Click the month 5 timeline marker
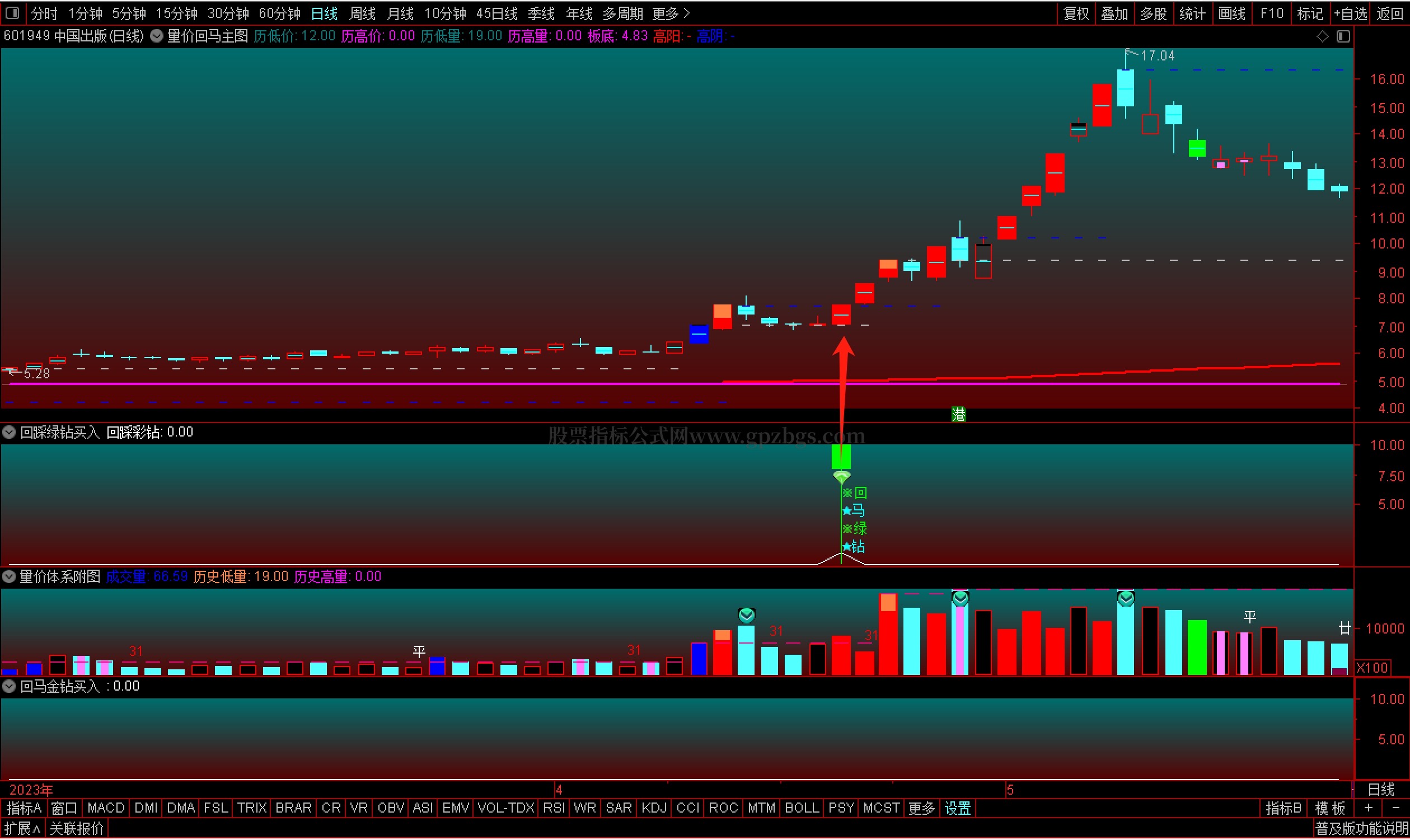 pyautogui.click(x=1010, y=790)
